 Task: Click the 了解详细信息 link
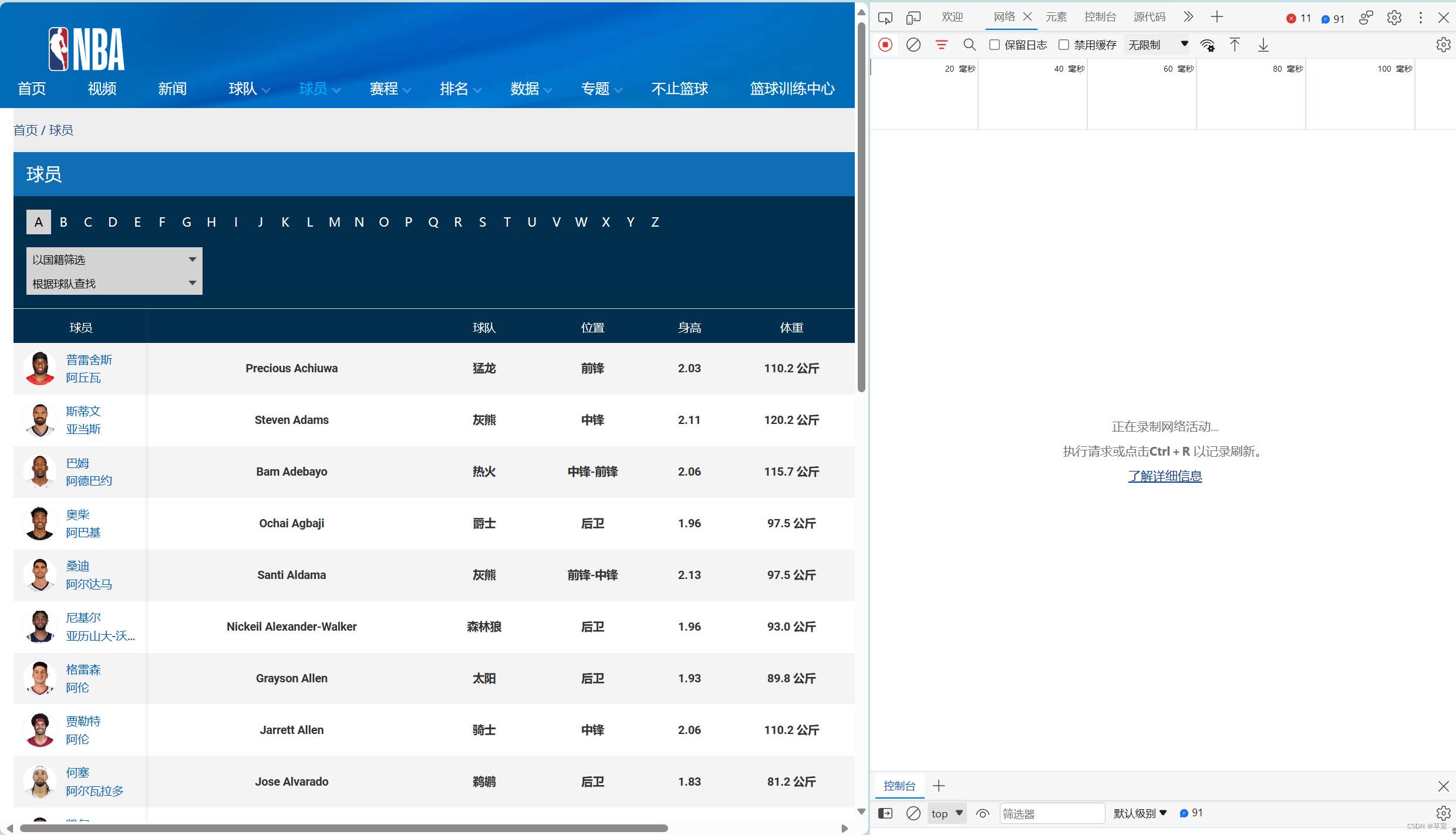1165,476
